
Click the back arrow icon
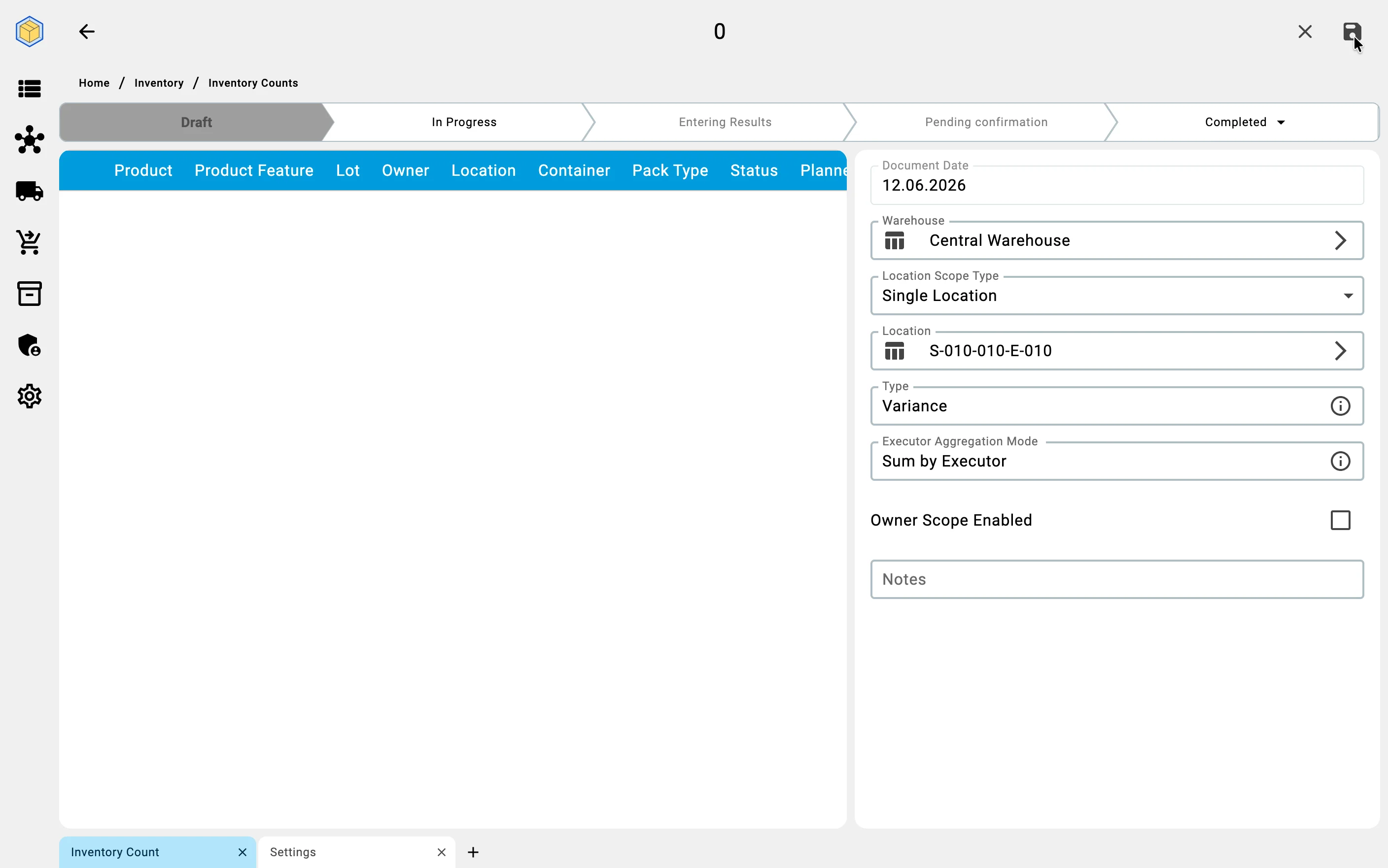87,32
